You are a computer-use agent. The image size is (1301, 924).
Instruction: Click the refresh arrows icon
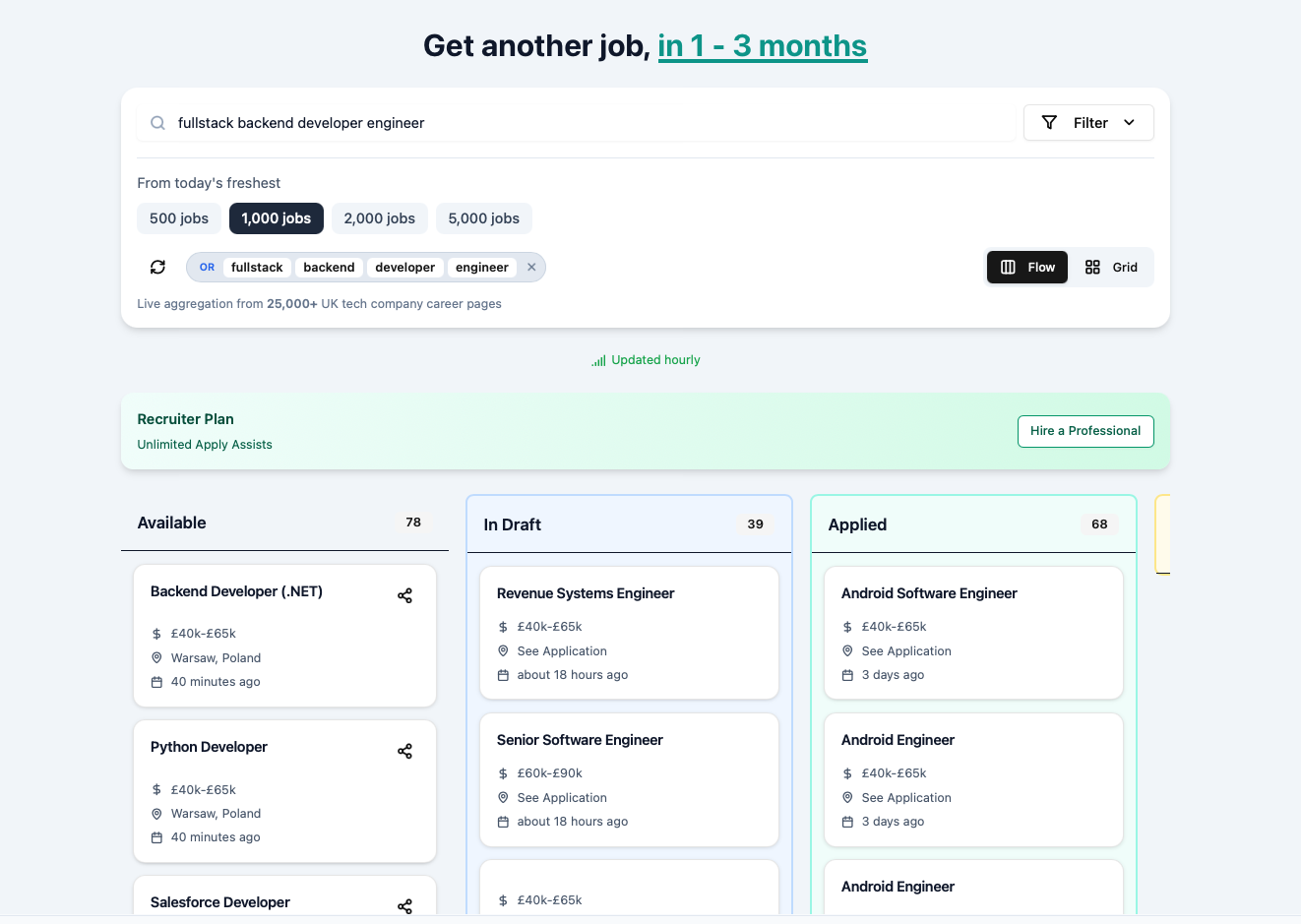157,268
